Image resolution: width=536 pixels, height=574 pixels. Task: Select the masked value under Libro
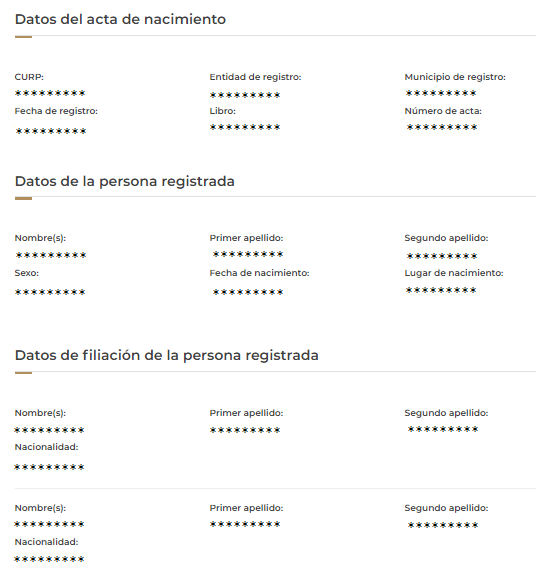pos(245,127)
